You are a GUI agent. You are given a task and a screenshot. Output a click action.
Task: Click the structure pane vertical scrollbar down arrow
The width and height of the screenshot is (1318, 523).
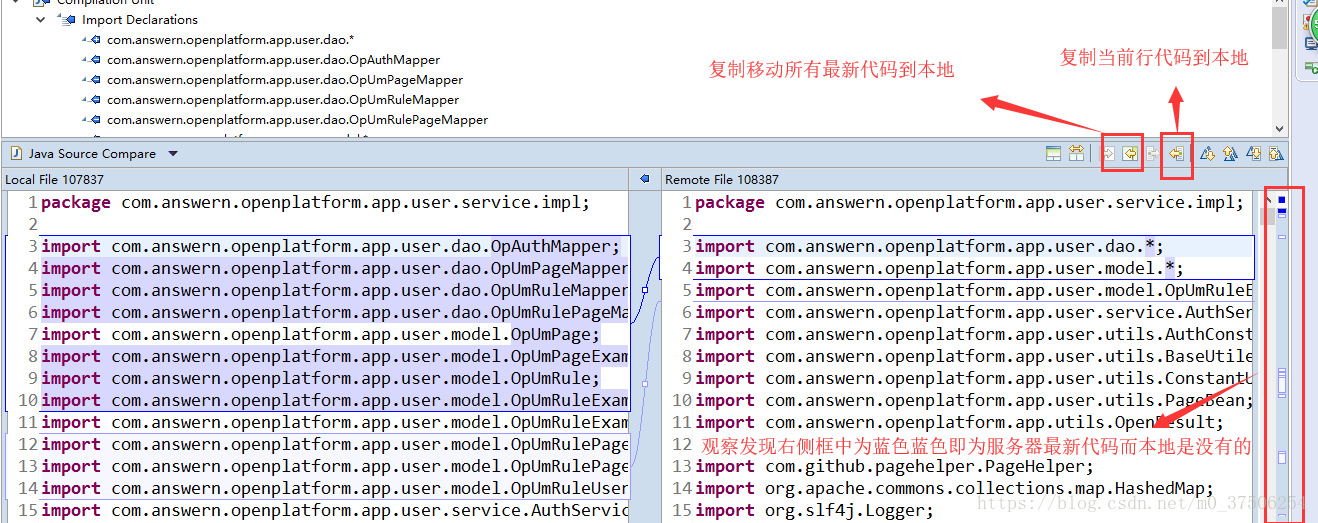click(1279, 130)
